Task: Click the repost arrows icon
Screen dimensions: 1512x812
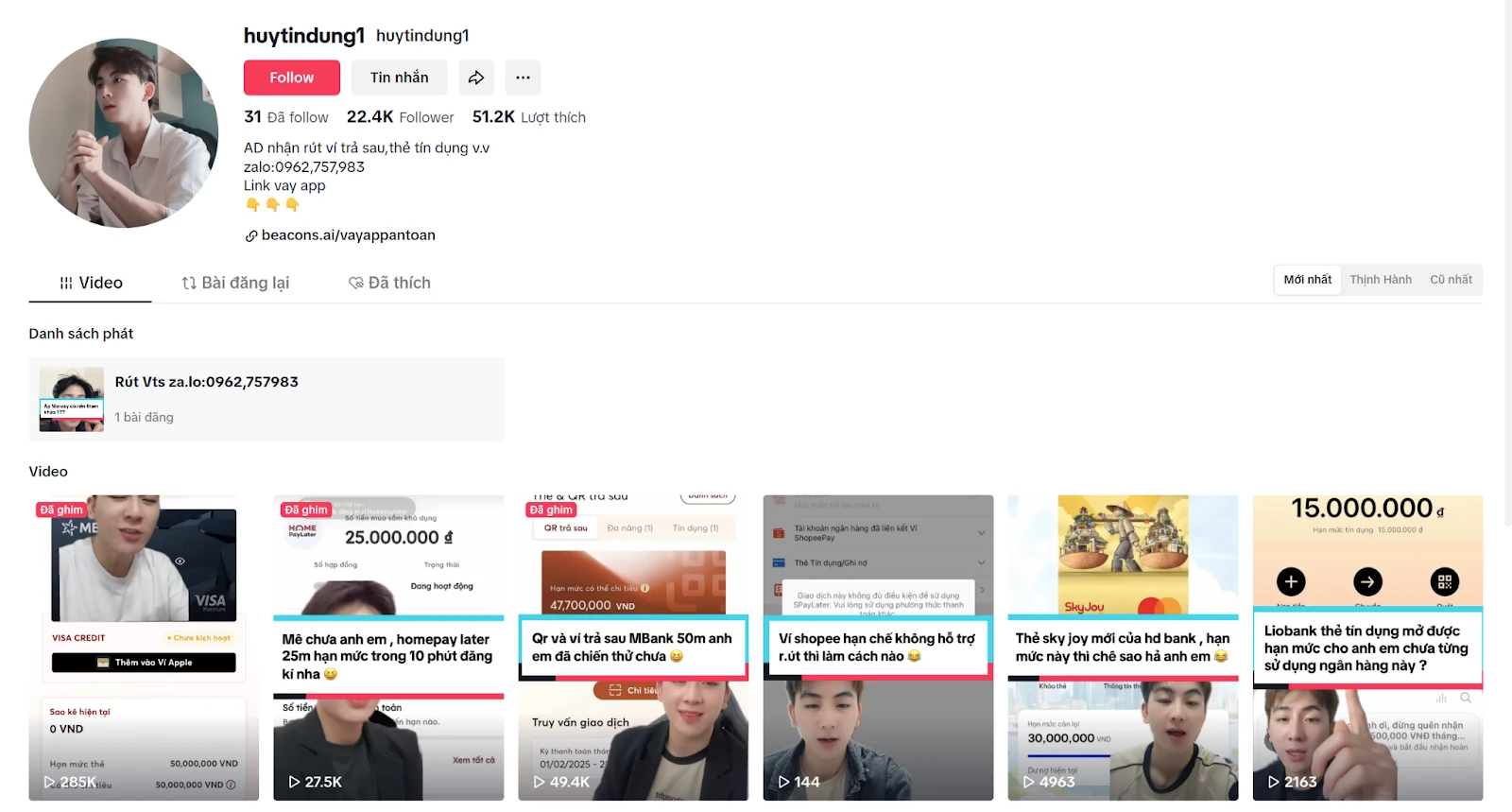Action: point(189,283)
